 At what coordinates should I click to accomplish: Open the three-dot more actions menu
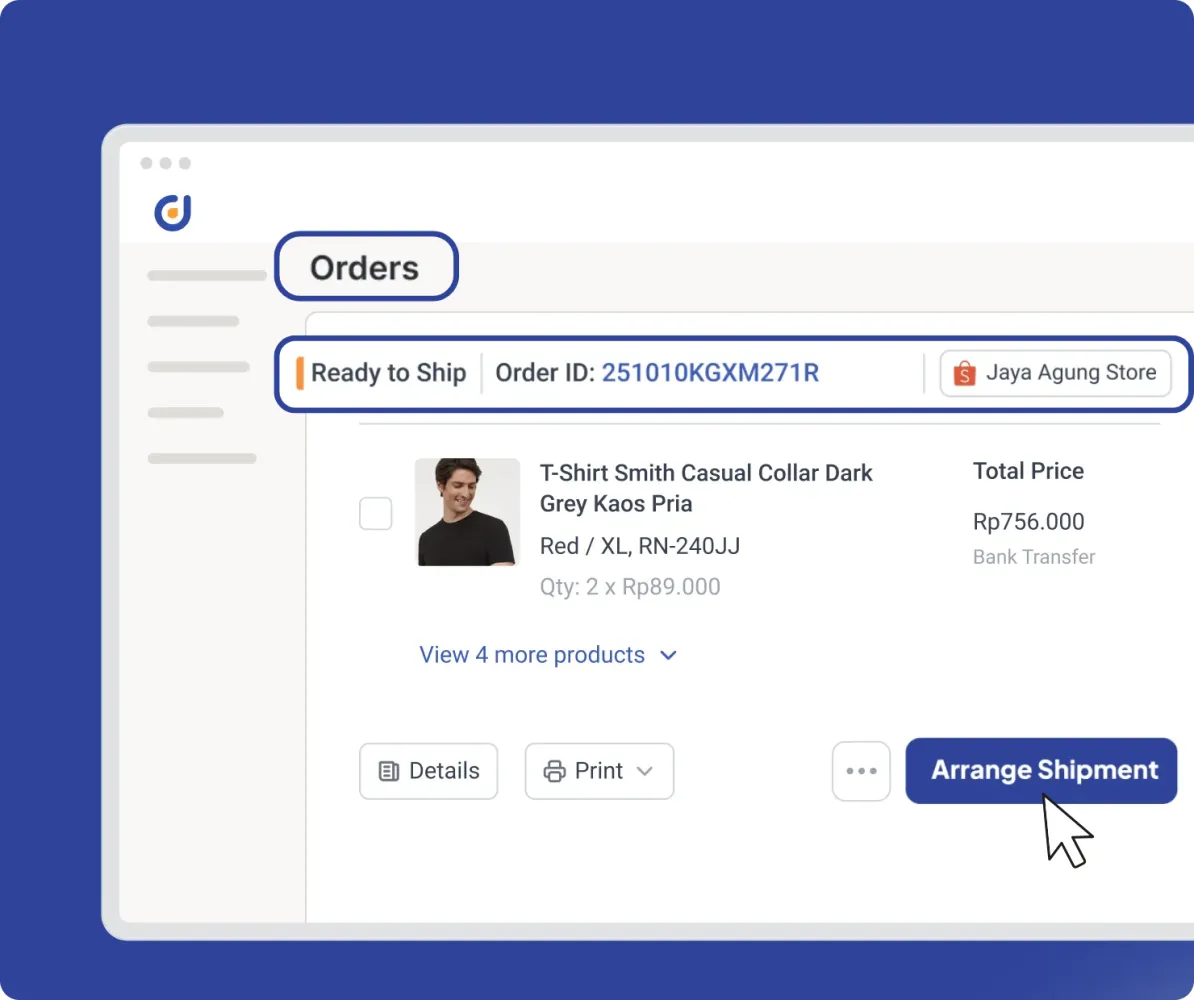pos(861,771)
